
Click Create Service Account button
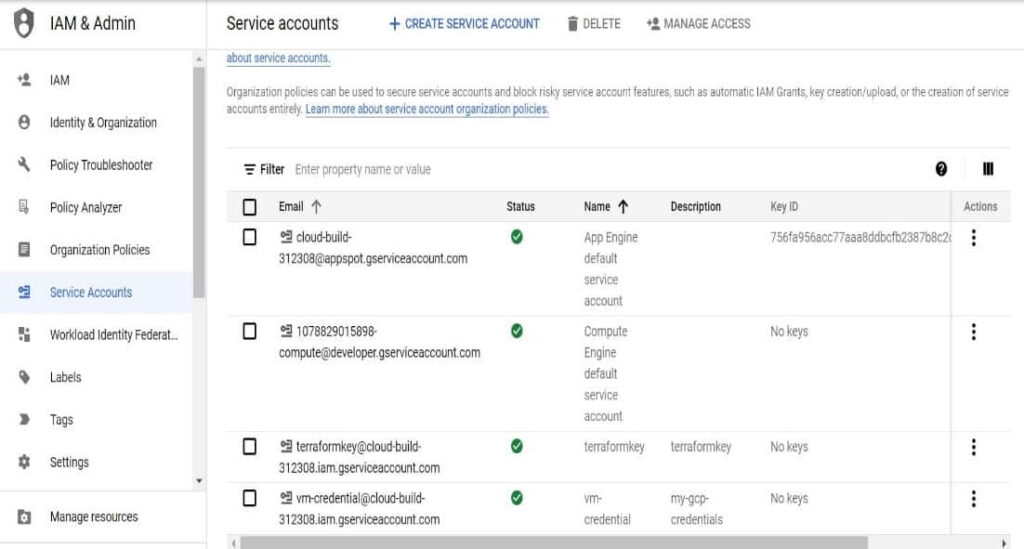[x=464, y=23]
